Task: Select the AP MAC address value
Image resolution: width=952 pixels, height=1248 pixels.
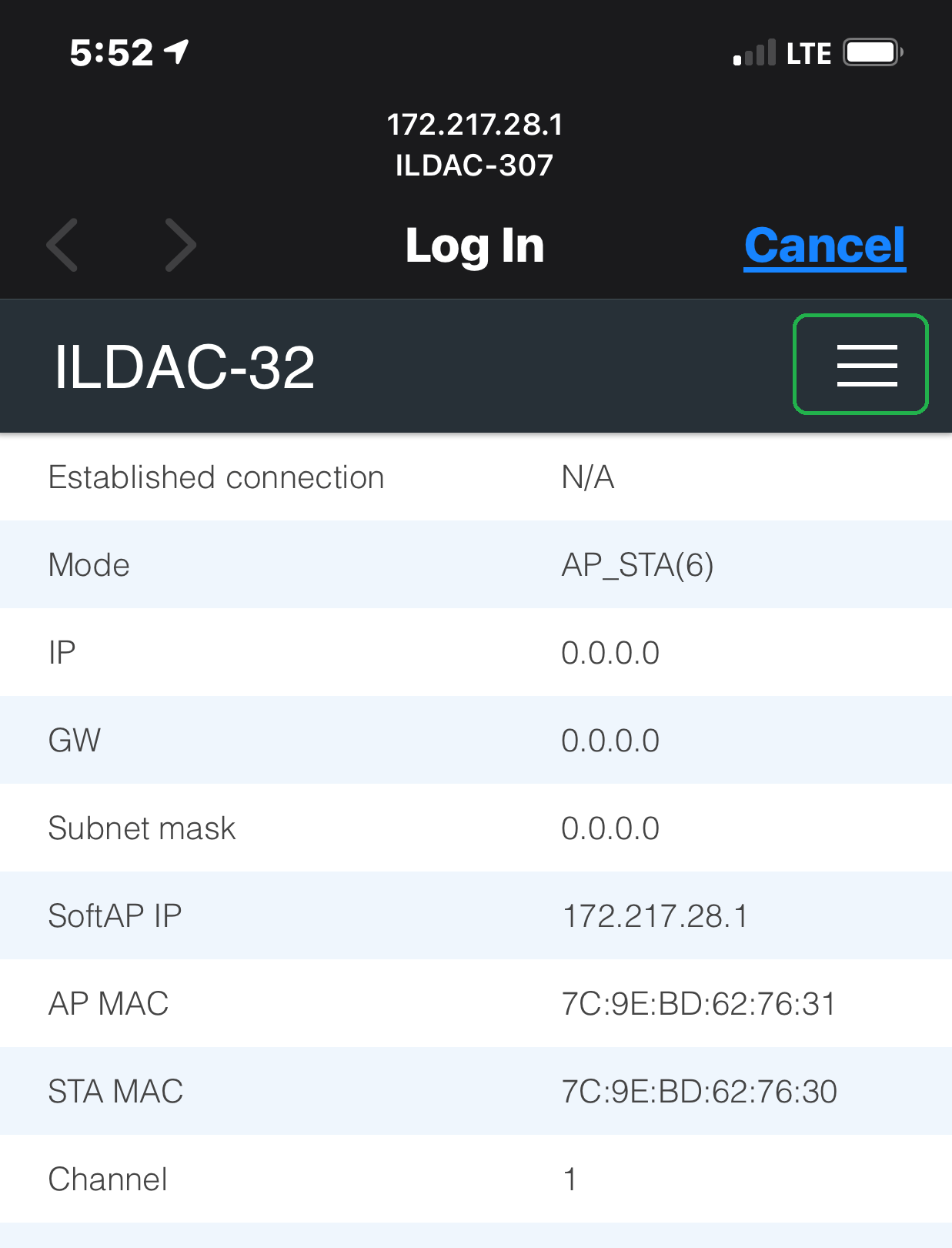Action: 699,1004
